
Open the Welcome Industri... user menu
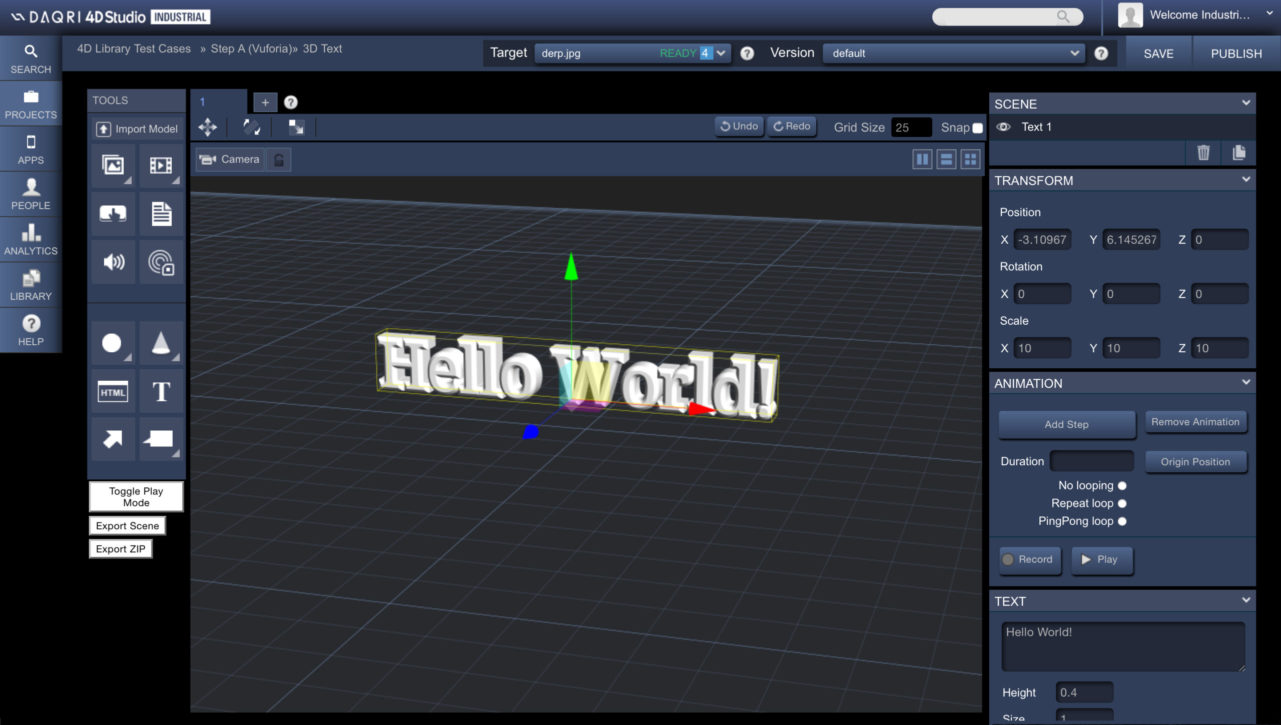click(1198, 15)
